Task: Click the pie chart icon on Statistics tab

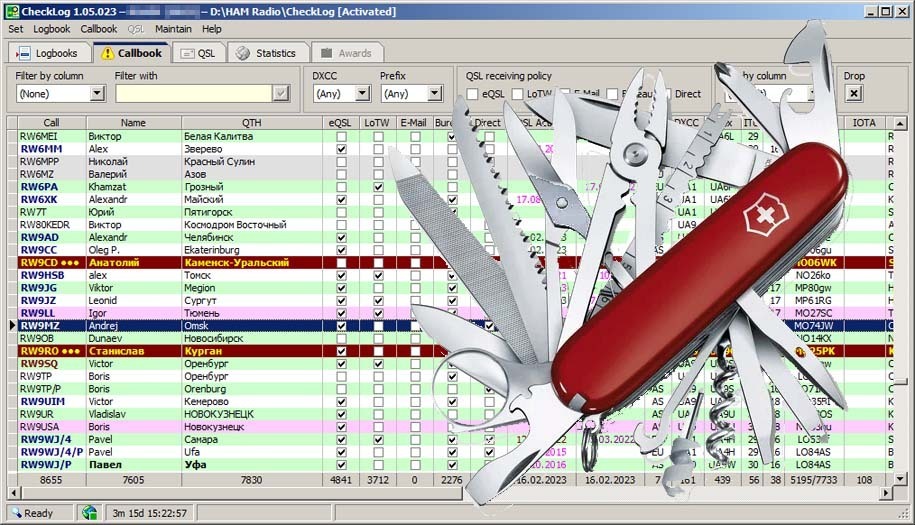Action: pyautogui.click(x=243, y=53)
